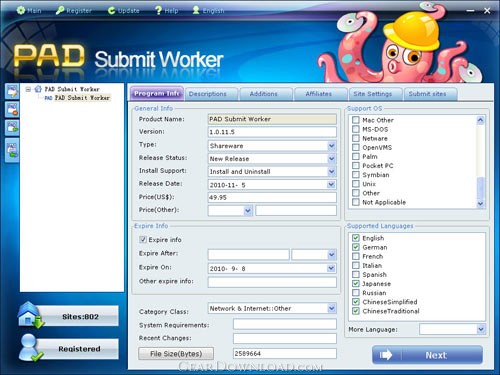Image resolution: width=500 pixels, height=375 pixels.
Task: Click the Support OS list scroll up arrow
Action: click(x=480, y=120)
